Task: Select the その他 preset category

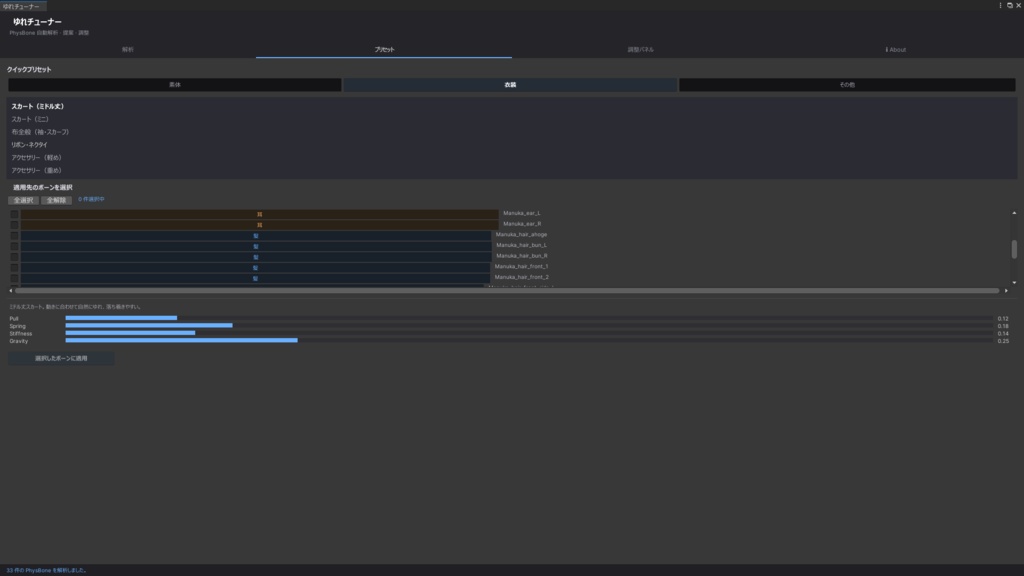Action: coord(847,85)
